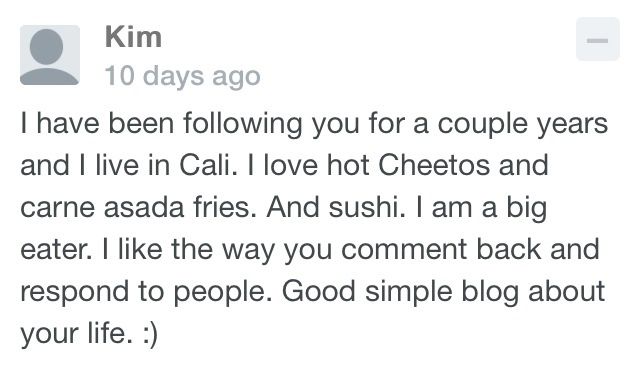The height and width of the screenshot is (366, 640).
Task: Click the word 'Cheetos' in the comment
Action: 433,165
